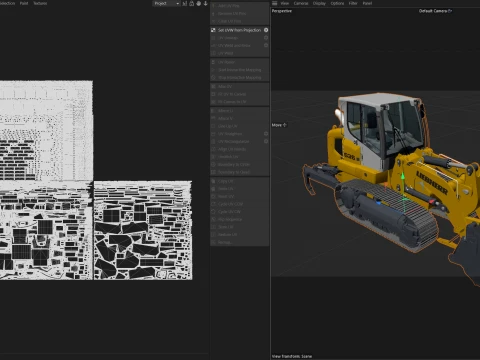The height and width of the screenshot is (360, 480).
Task: Click the down-arrow icon in texture view header
Action: [206, 3]
